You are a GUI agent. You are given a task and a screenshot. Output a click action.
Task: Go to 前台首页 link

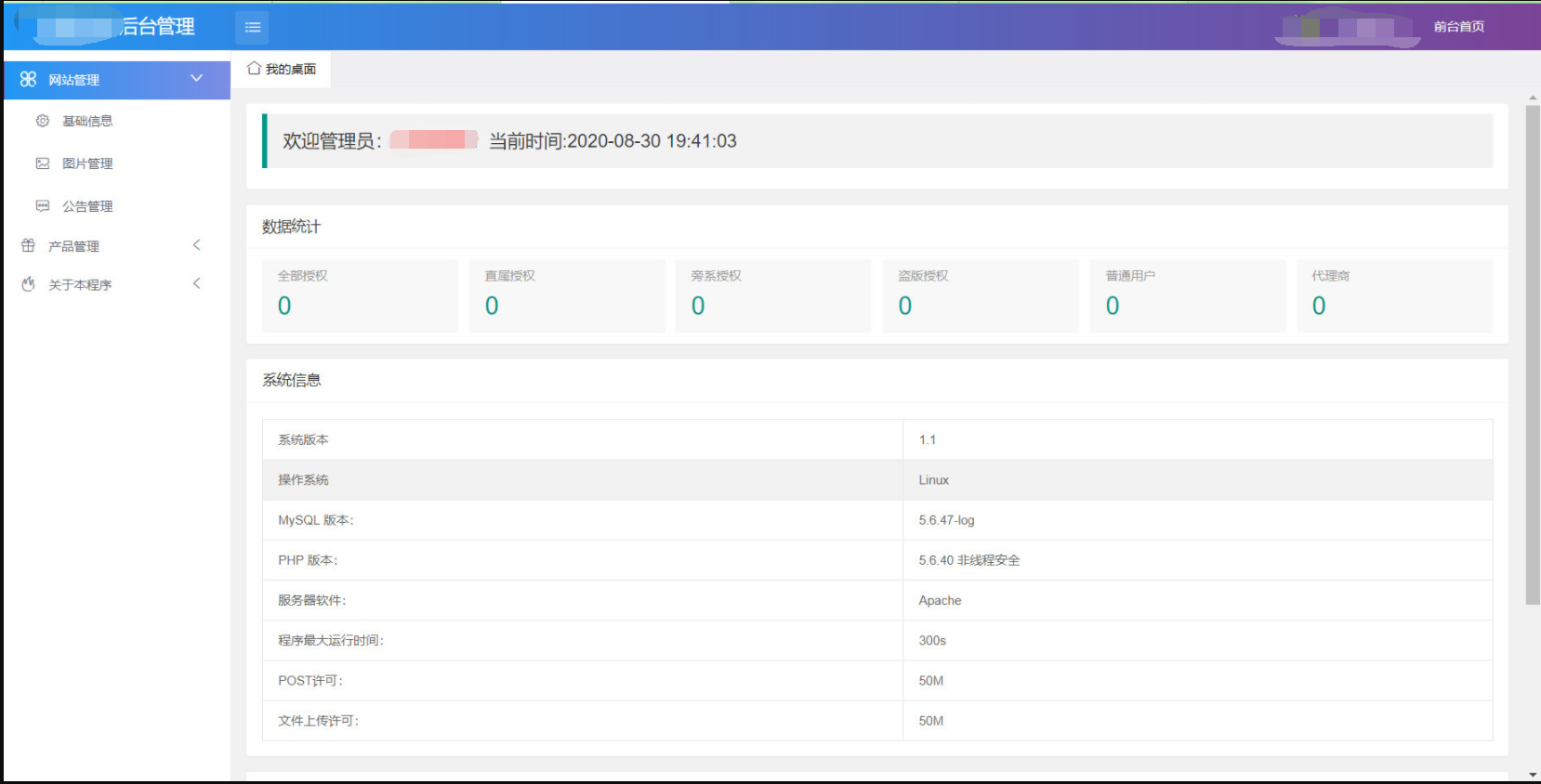[x=1458, y=27]
